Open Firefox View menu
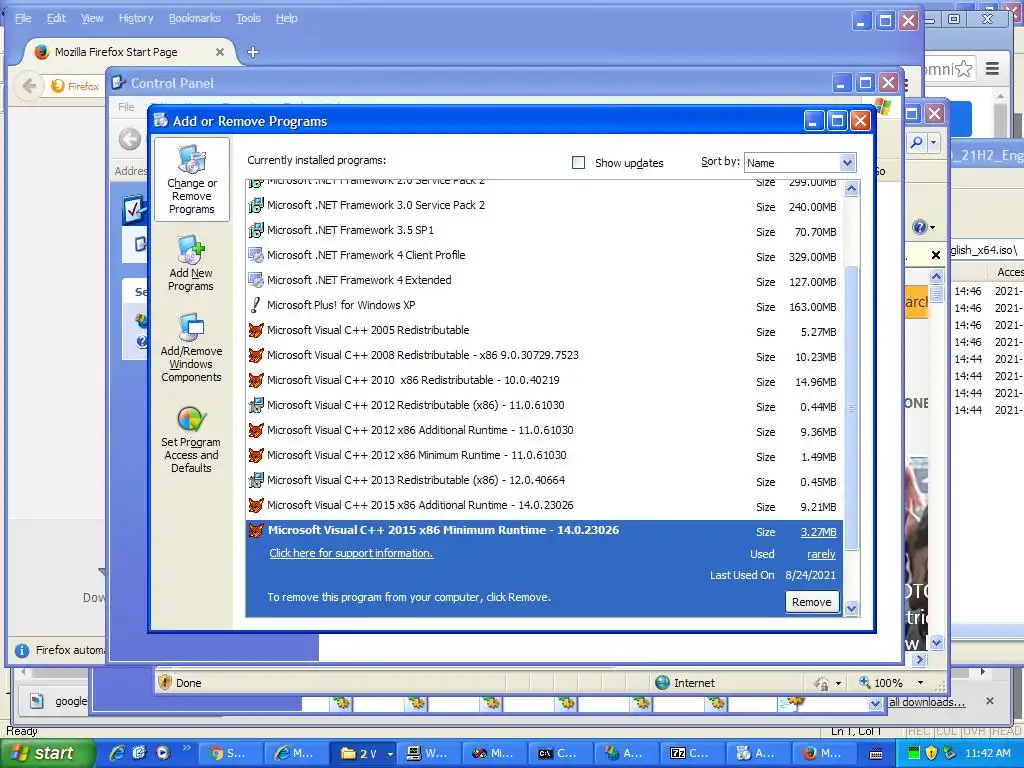1024x768 pixels. (92, 18)
